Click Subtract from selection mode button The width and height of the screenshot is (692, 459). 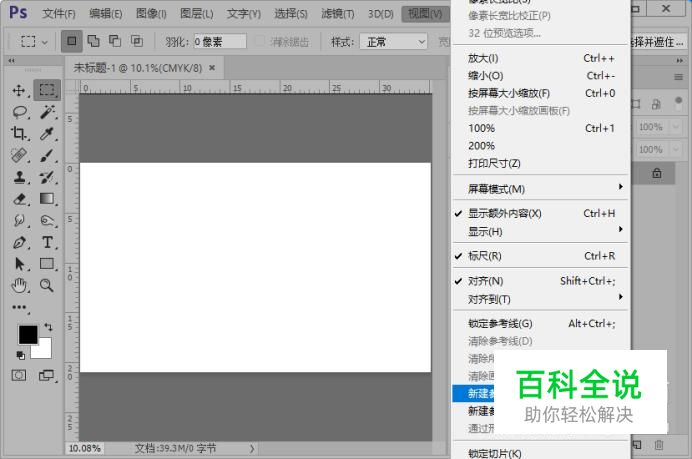coord(115,41)
